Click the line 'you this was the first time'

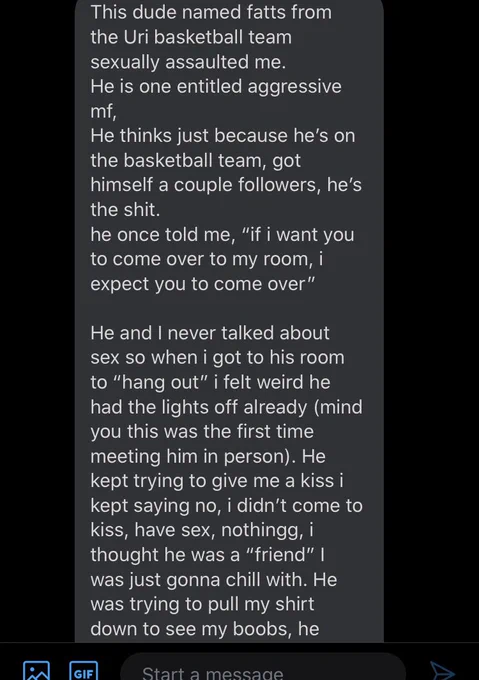[x=202, y=432]
